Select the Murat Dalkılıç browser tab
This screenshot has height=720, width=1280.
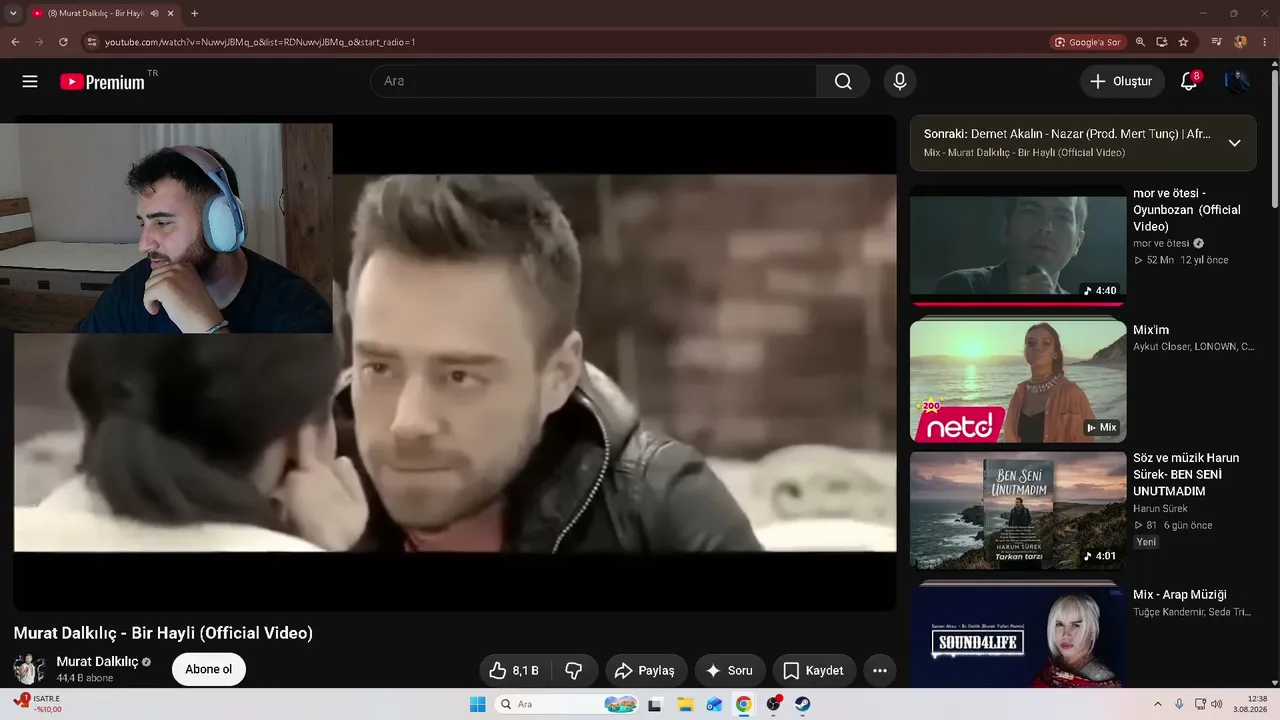102,13
